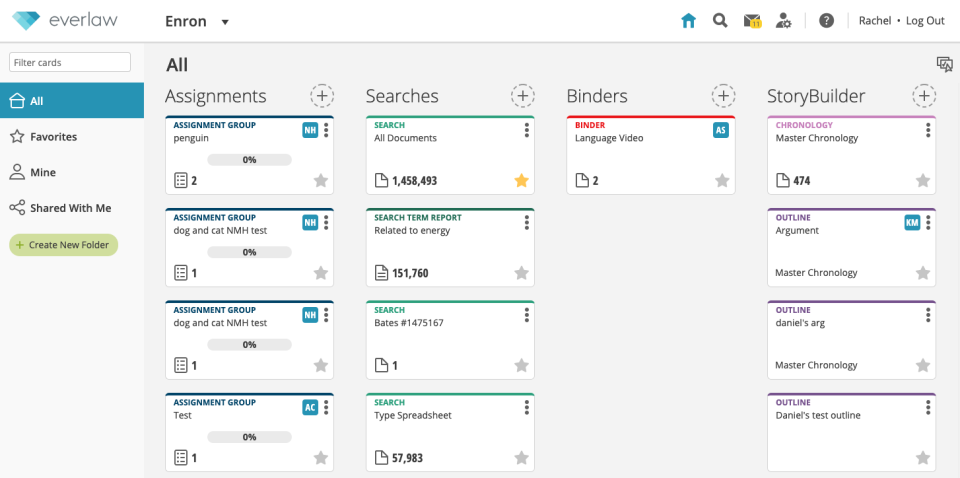Go to the home page icon
Image resolution: width=960 pixels, height=478 pixels.
(x=688, y=21)
